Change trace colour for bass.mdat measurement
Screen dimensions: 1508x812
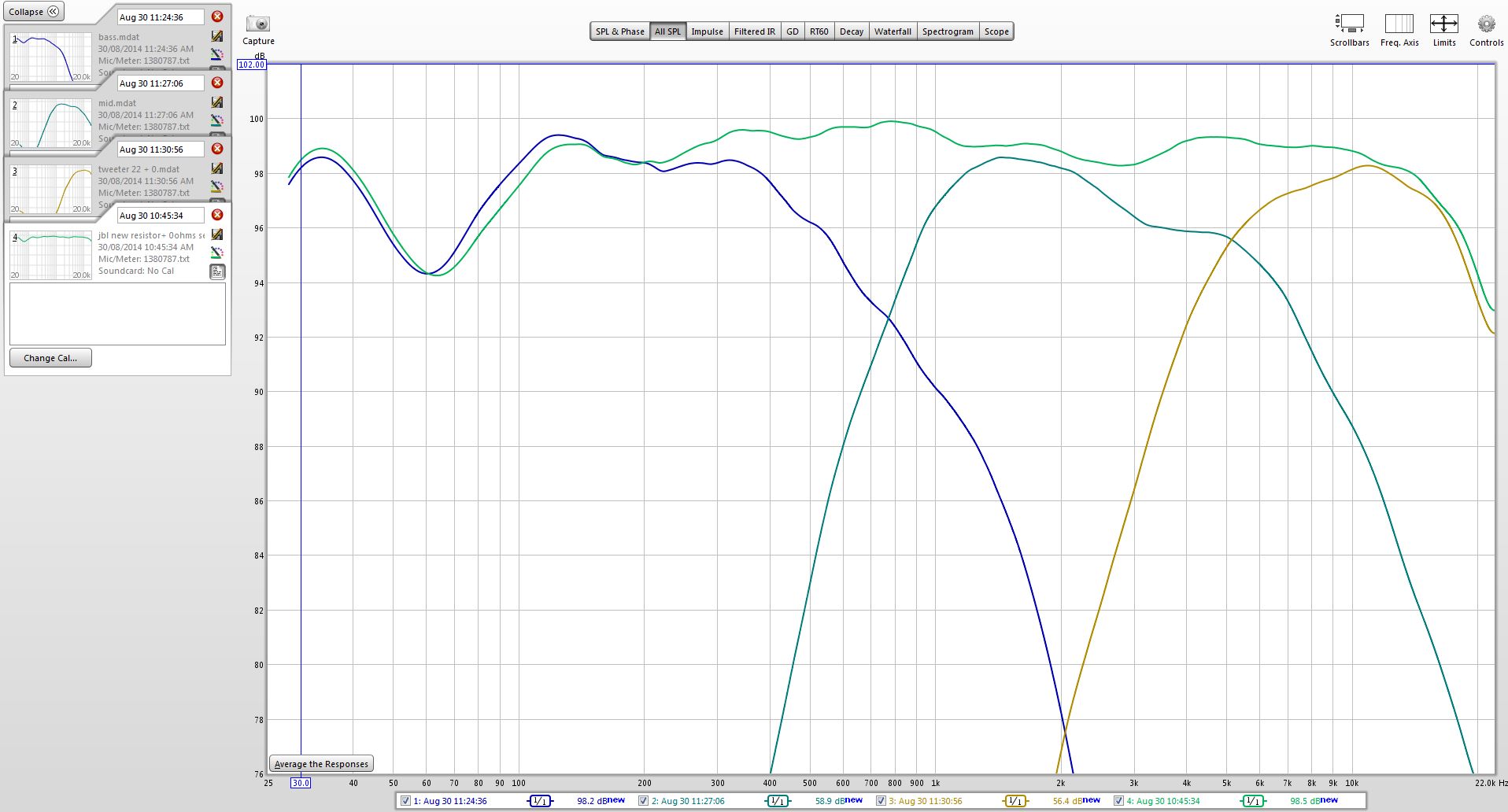(217, 54)
